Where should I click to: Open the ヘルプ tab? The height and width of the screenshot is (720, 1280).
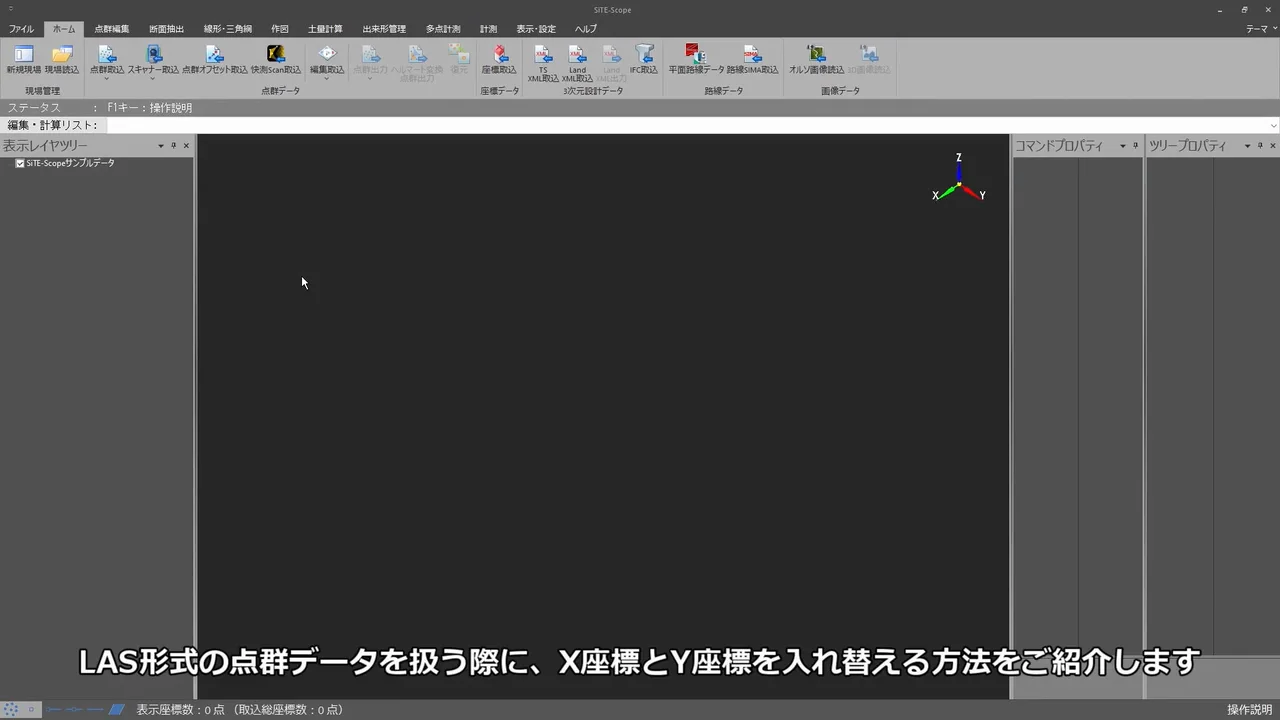pyautogui.click(x=586, y=29)
